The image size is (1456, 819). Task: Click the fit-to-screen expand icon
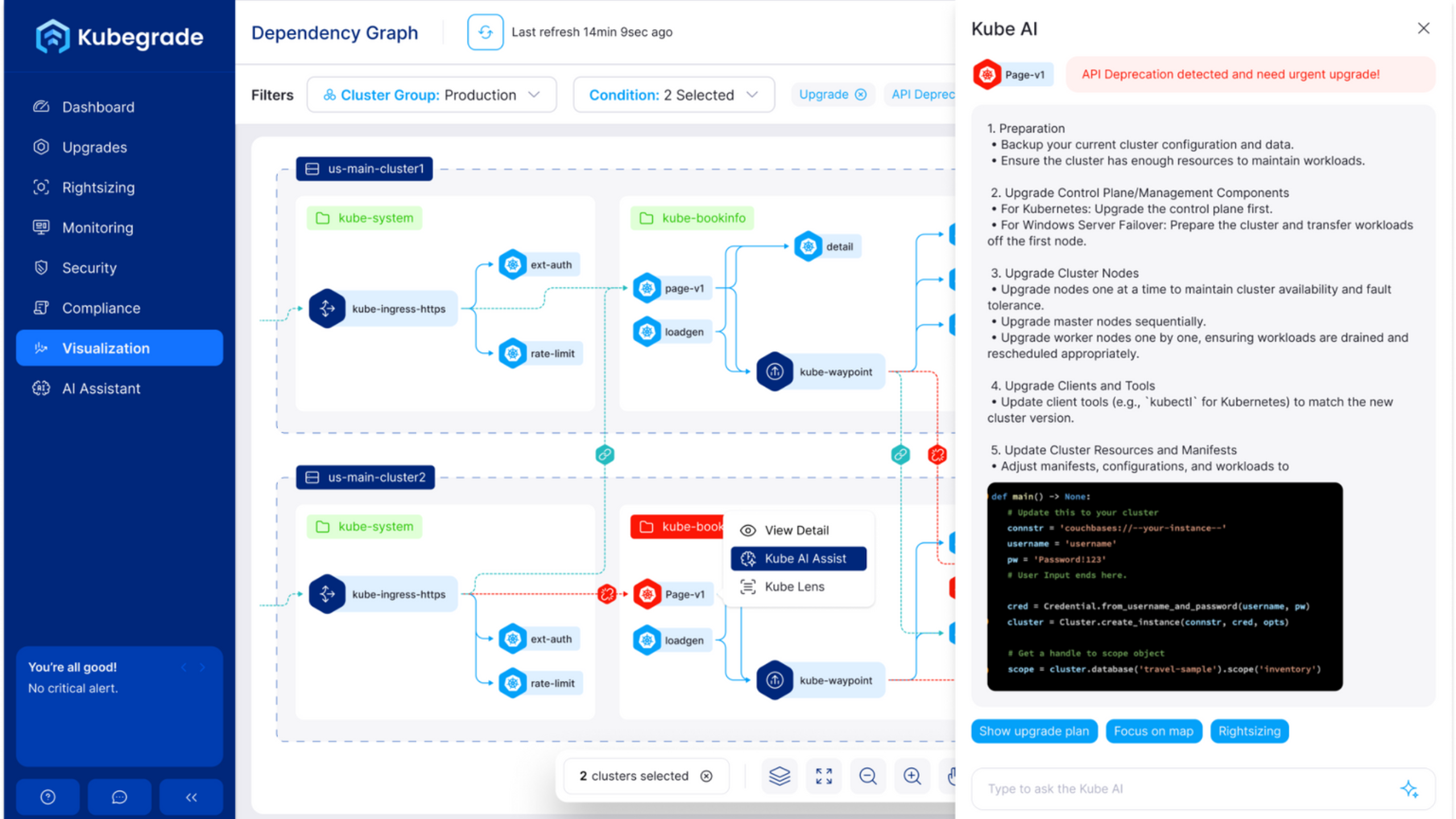(824, 776)
